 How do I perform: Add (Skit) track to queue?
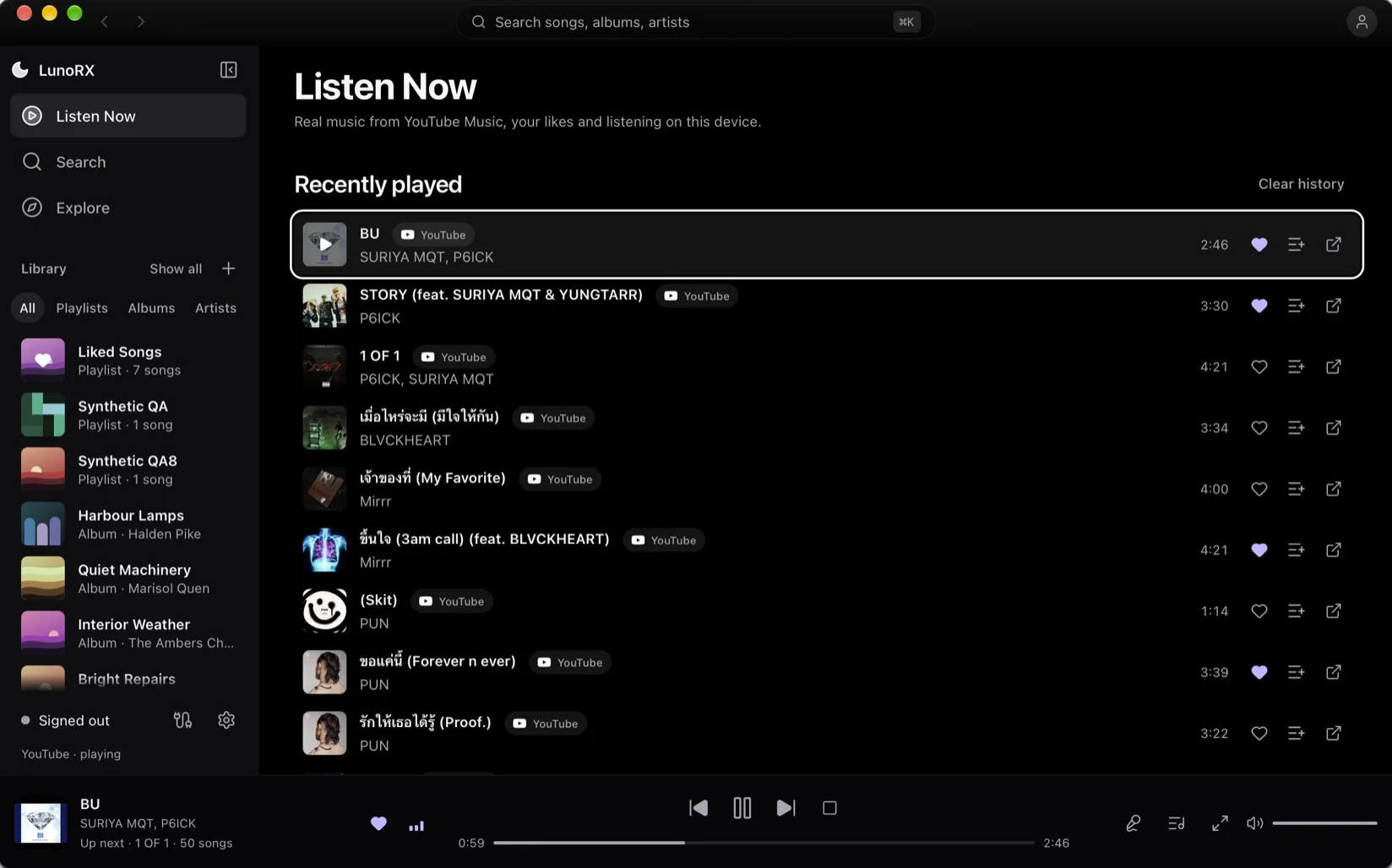coord(1296,611)
